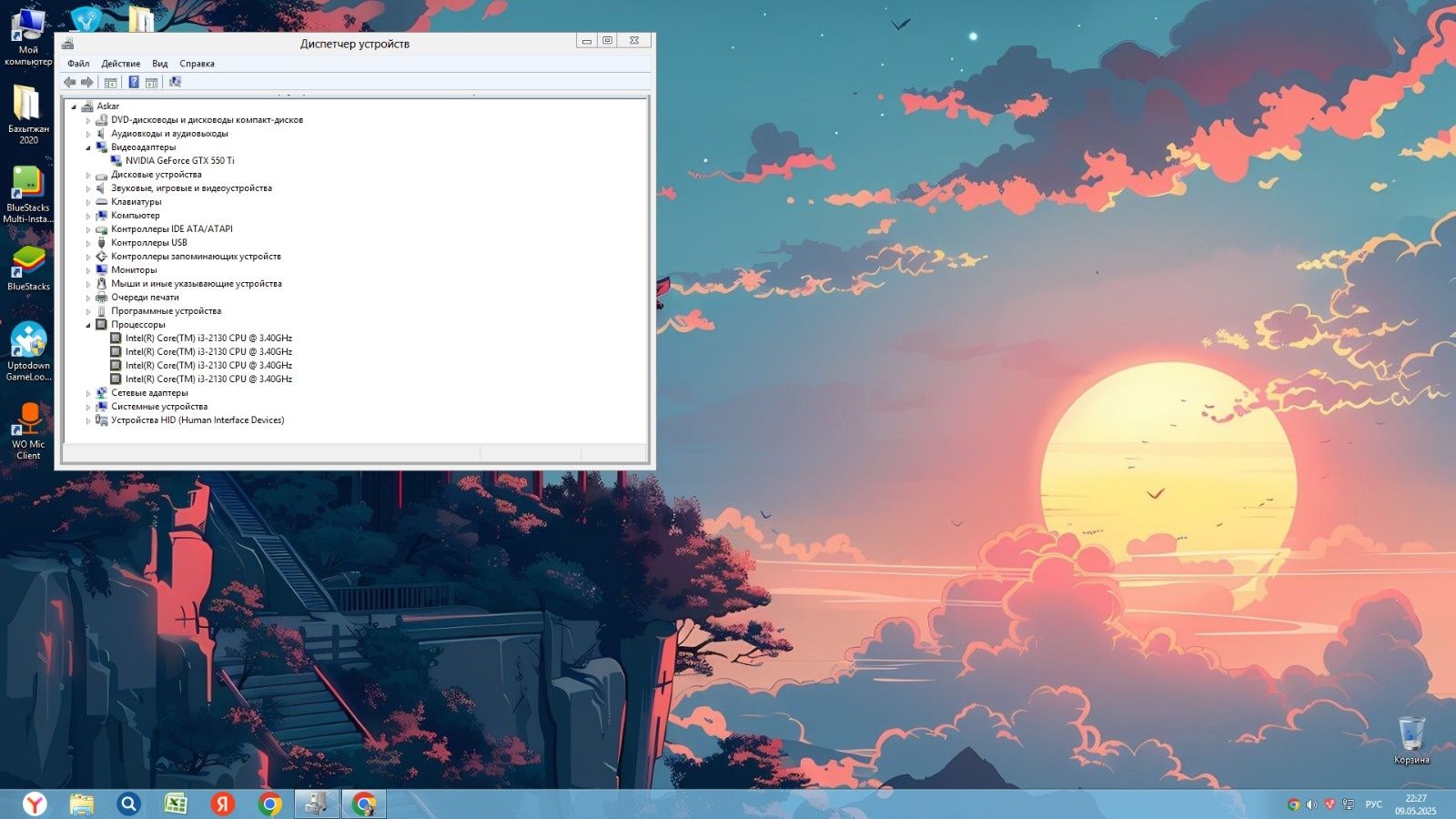Click the Device Manager title bar
The width and height of the screenshot is (1456, 819).
pos(355,44)
